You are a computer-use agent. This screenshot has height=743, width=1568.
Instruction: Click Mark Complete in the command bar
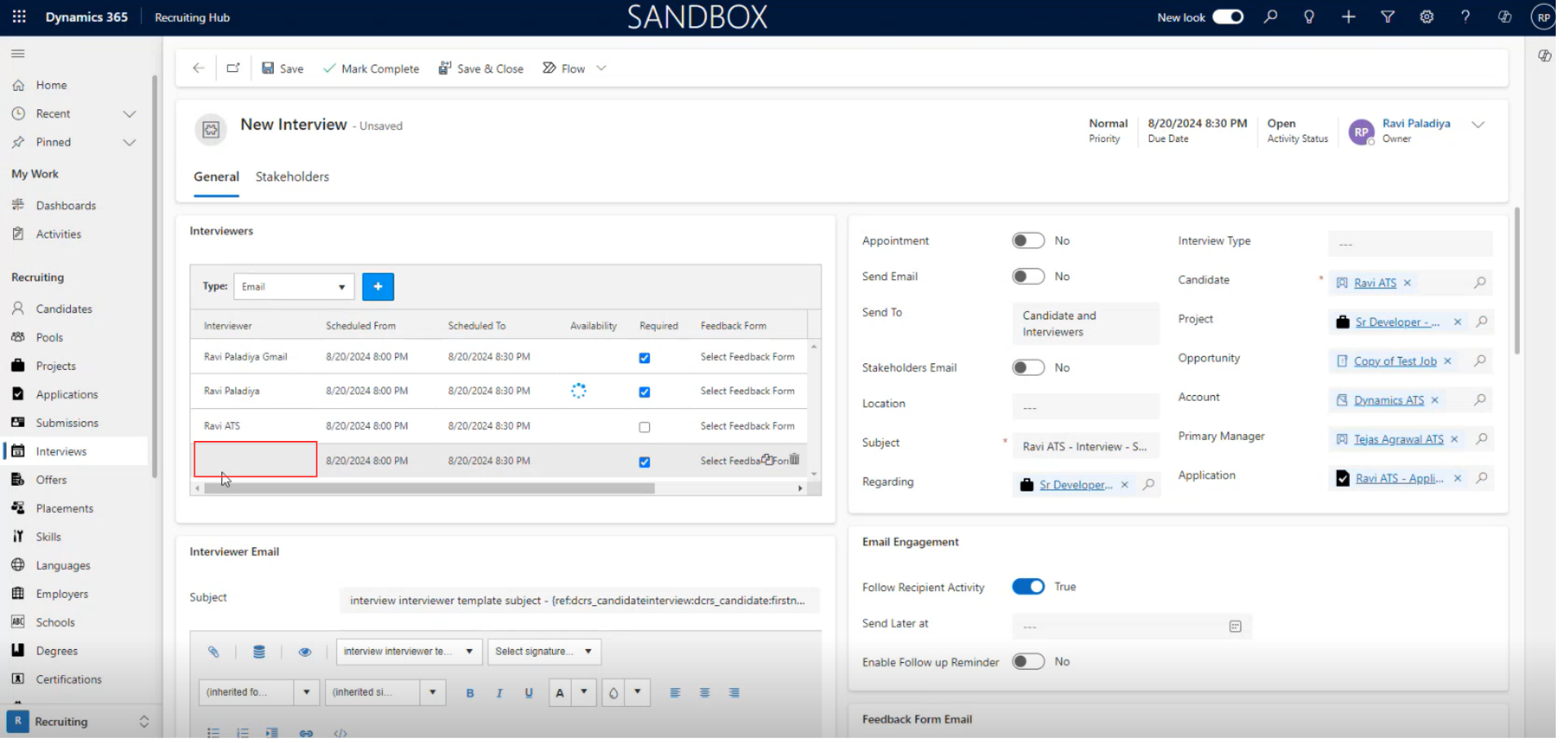pos(373,69)
